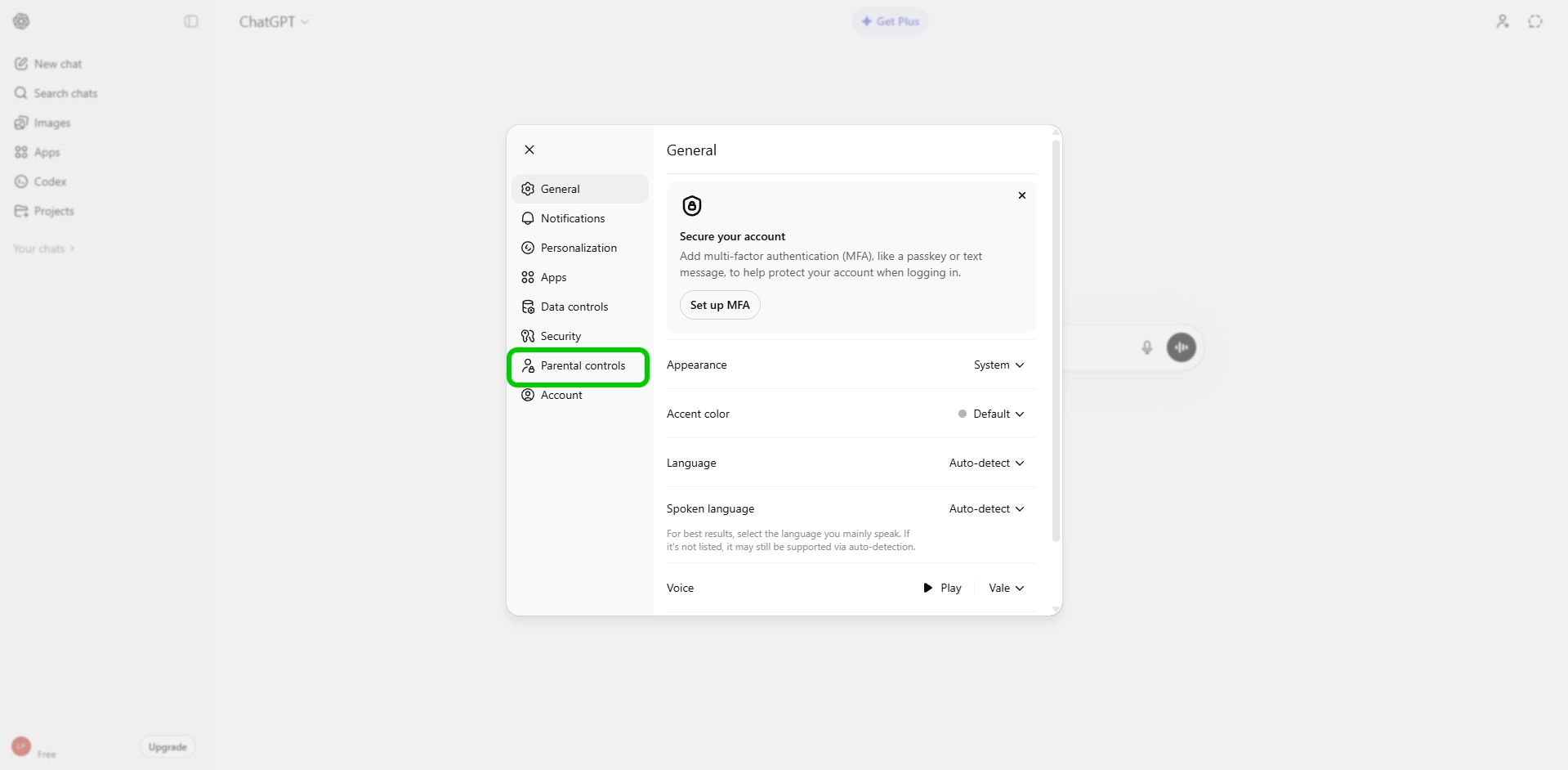This screenshot has width=1568, height=770.
Task: Open the Appearance System dropdown
Action: tap(998, 365)
